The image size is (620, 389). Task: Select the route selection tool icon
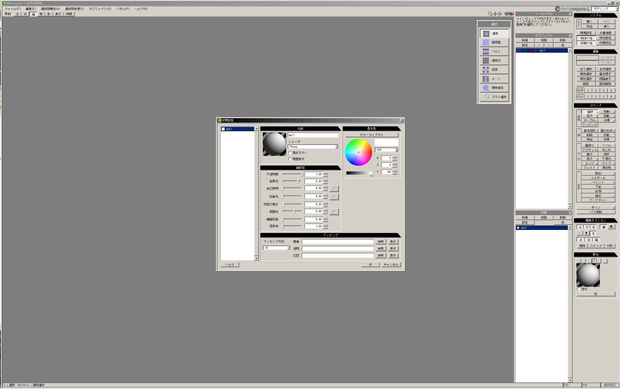[x=486, y=79]
